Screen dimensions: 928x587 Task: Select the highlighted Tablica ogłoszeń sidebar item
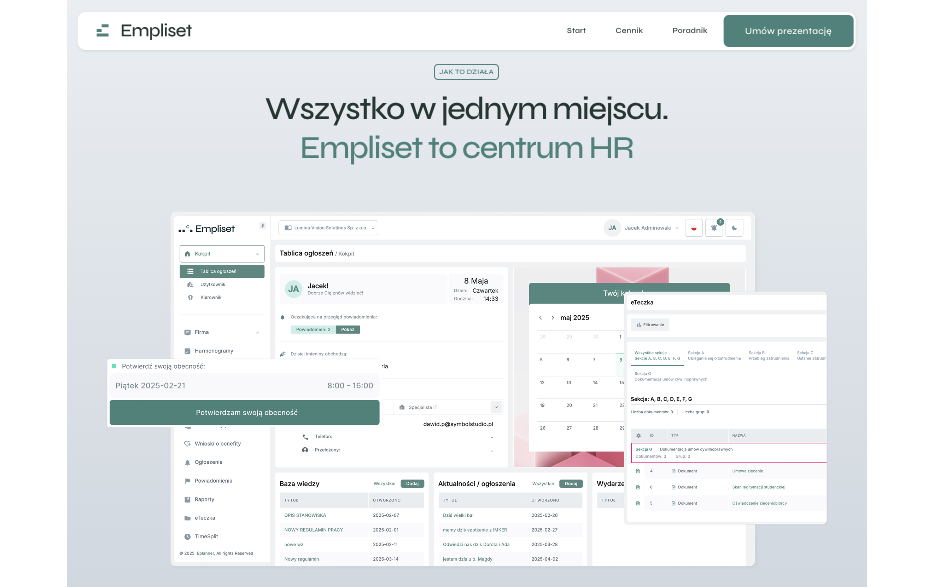(x=222, y=271)
